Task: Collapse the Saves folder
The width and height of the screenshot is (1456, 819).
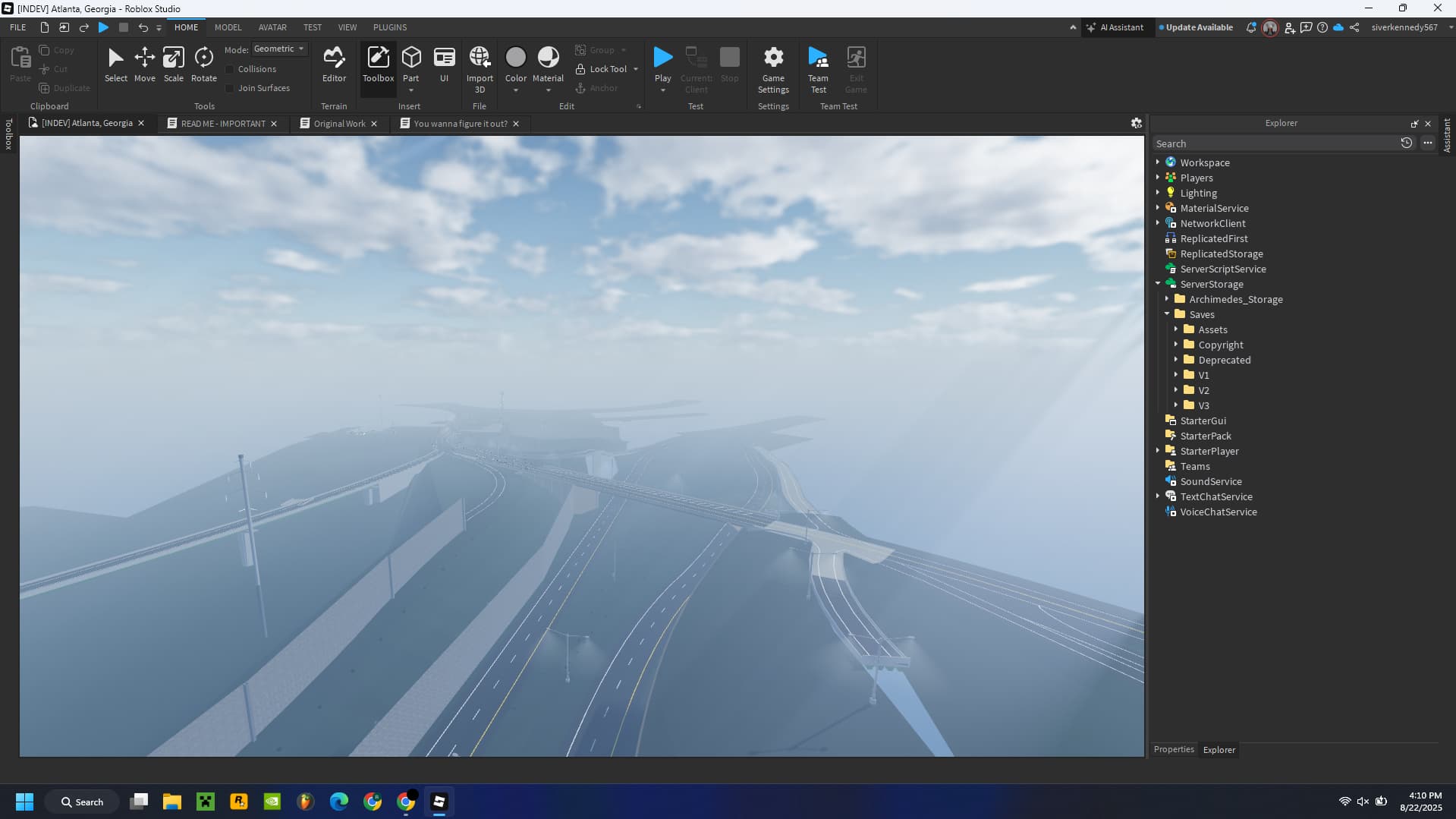Action: coord(1167,314)
